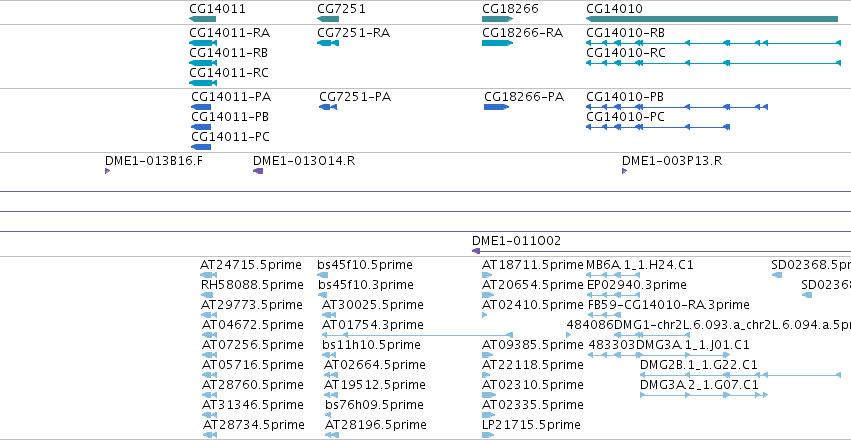Click the CG18266-PA protein feature
851x440 pixels.
pos(496,107)
